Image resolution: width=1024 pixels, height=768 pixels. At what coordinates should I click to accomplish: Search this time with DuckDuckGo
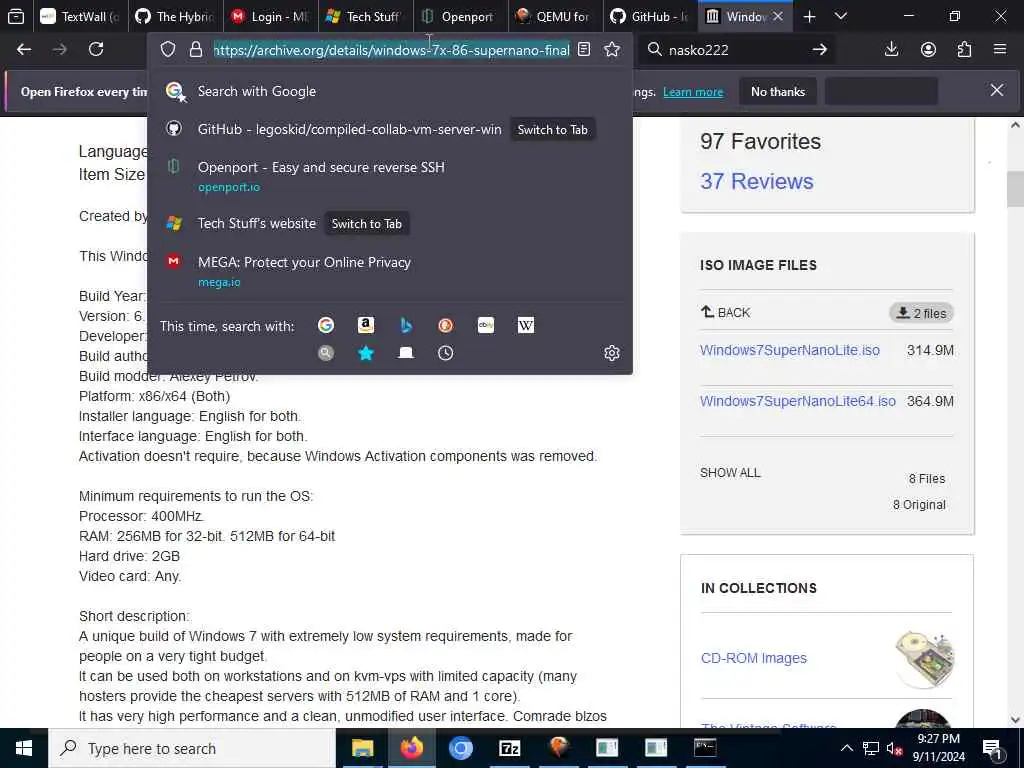tap(445, 325)
